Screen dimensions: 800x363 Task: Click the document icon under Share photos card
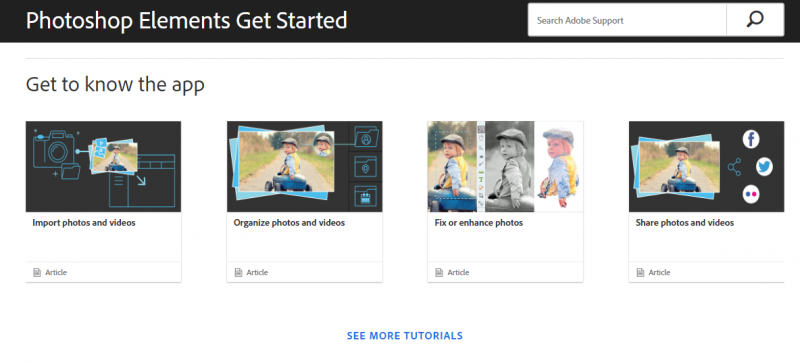tap(640, 273)
